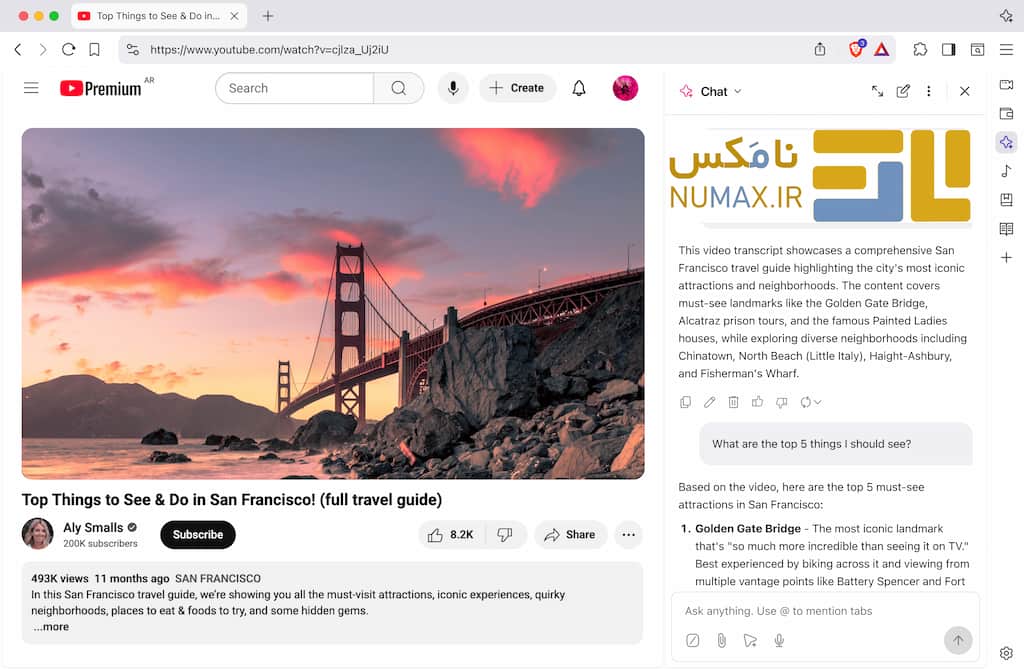This screenshot has height=670, width=1024.
Task: Click the Brave Rewards triangle icon
Action: click(x=882, y=49)
